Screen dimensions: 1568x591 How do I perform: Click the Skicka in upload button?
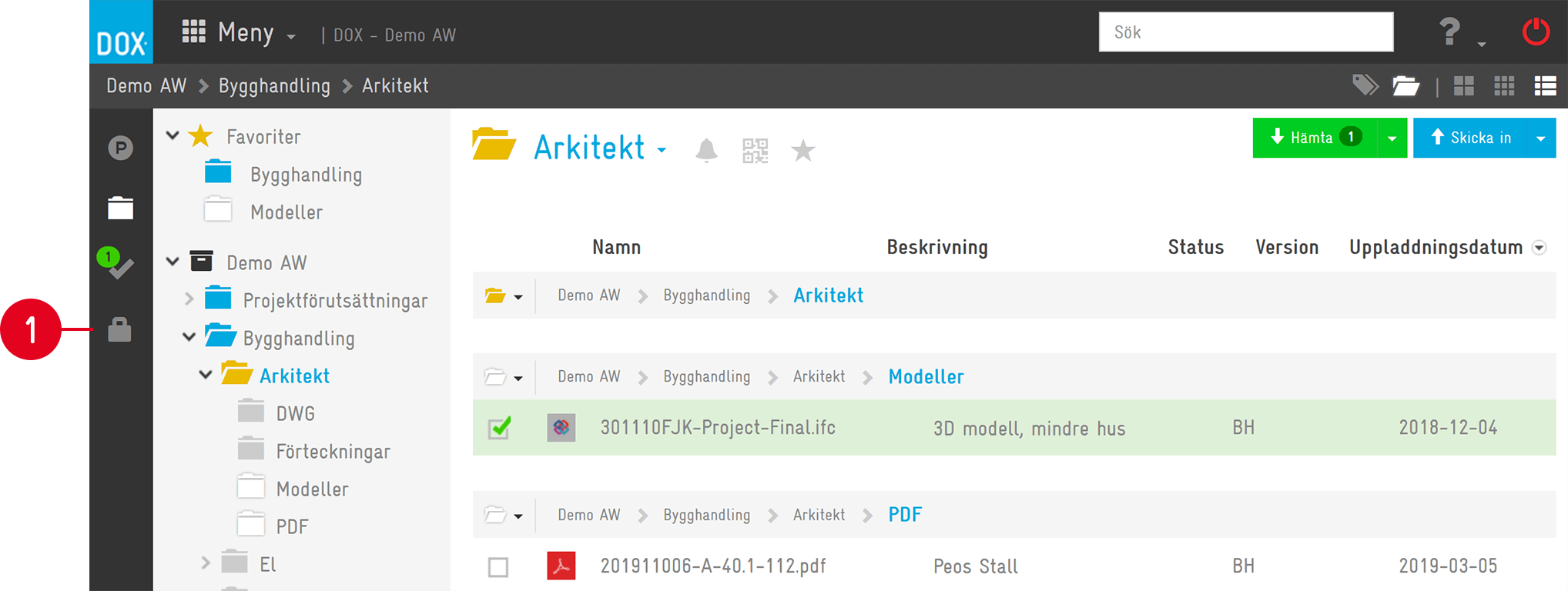[x=1471, y=138]
